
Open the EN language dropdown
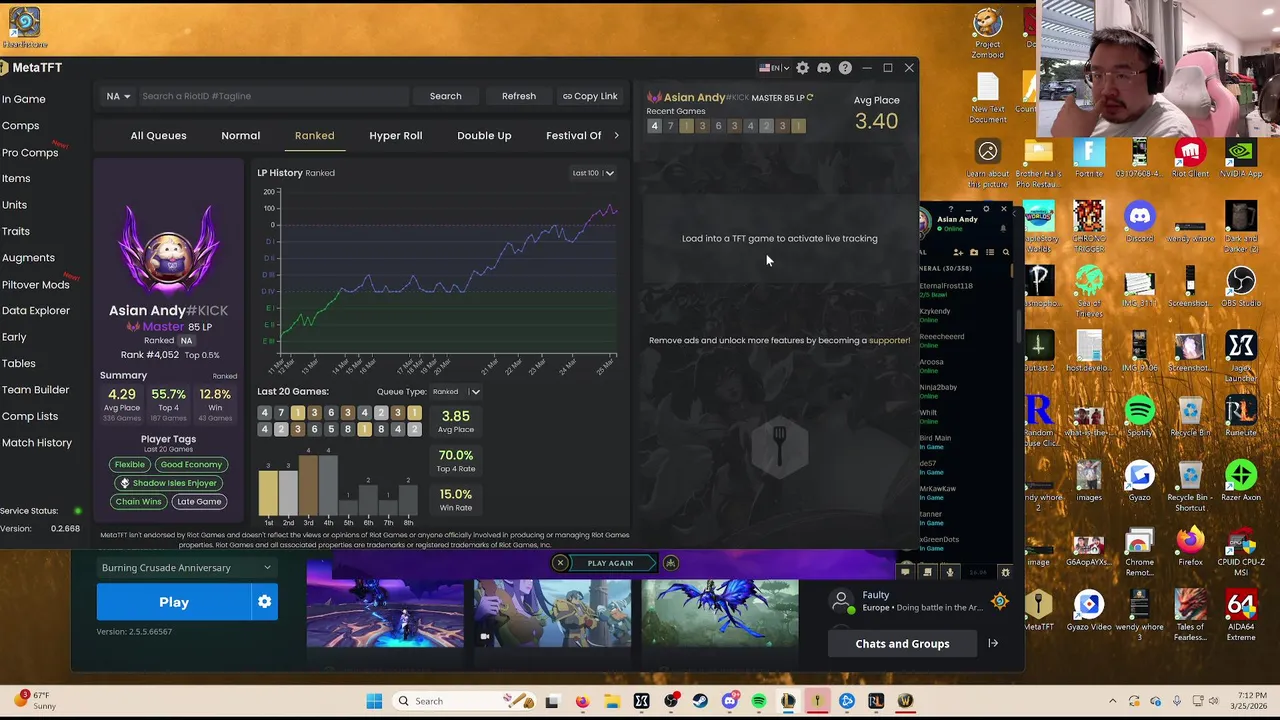pyautogui.click(x=774, y=68)
